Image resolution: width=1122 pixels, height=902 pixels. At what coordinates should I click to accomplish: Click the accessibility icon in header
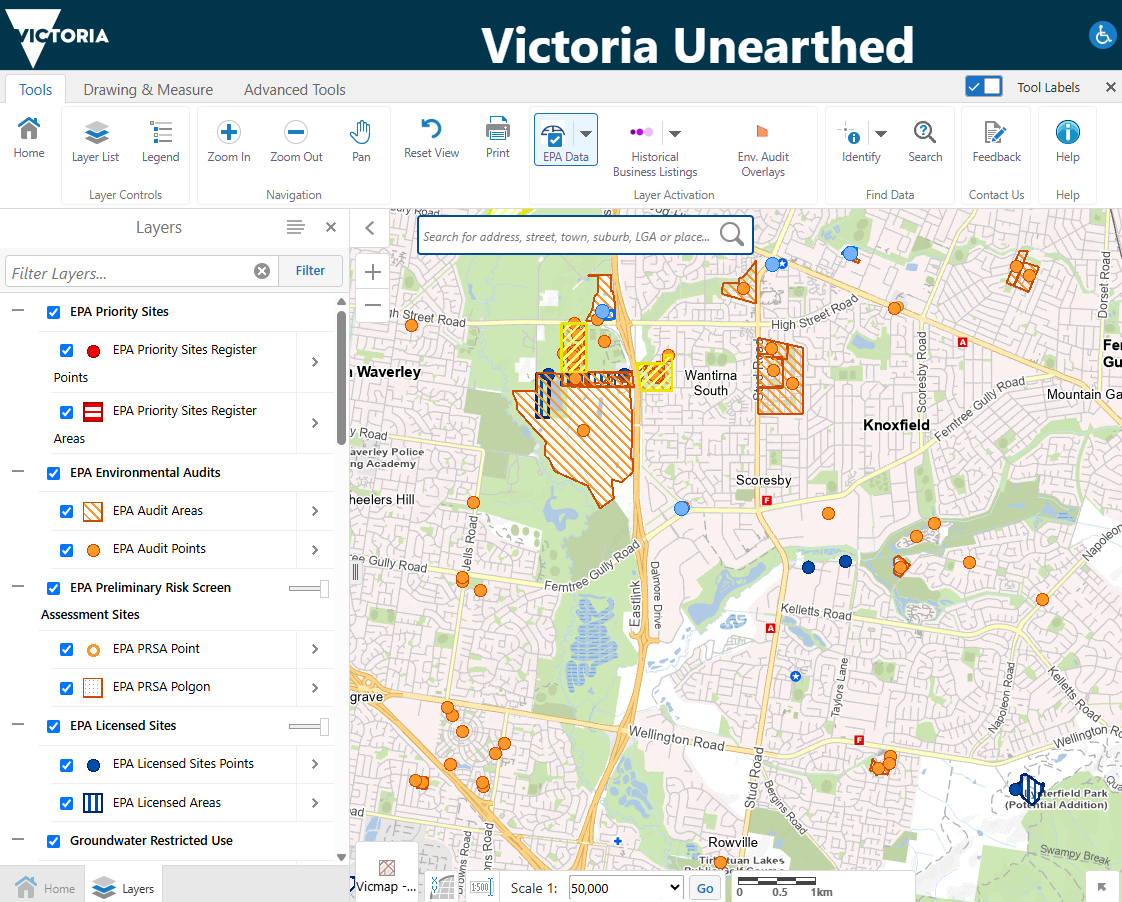pos(1103,34)
